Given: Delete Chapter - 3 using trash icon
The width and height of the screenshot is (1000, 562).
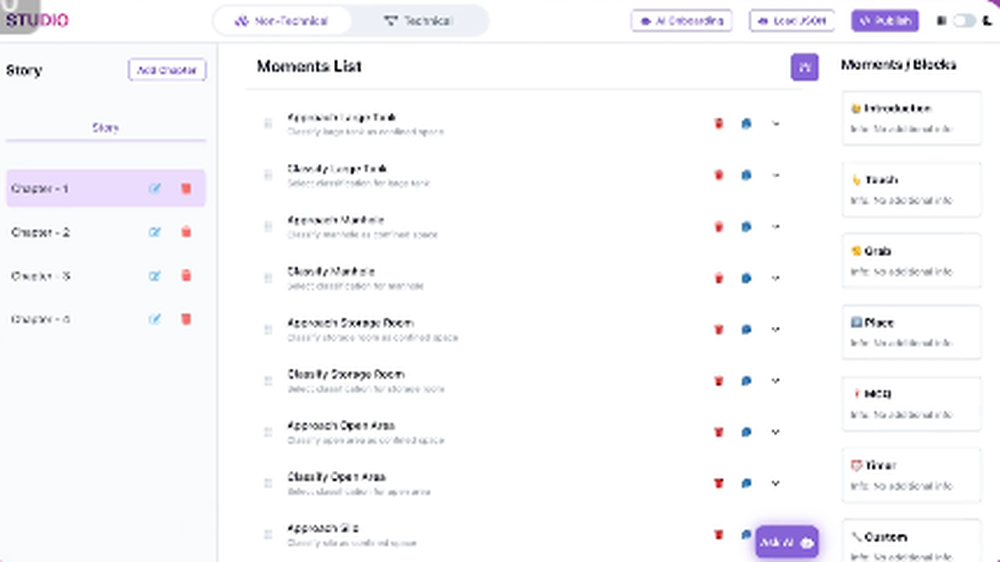Looking at the screenshot, I should (x=185, y=276).
